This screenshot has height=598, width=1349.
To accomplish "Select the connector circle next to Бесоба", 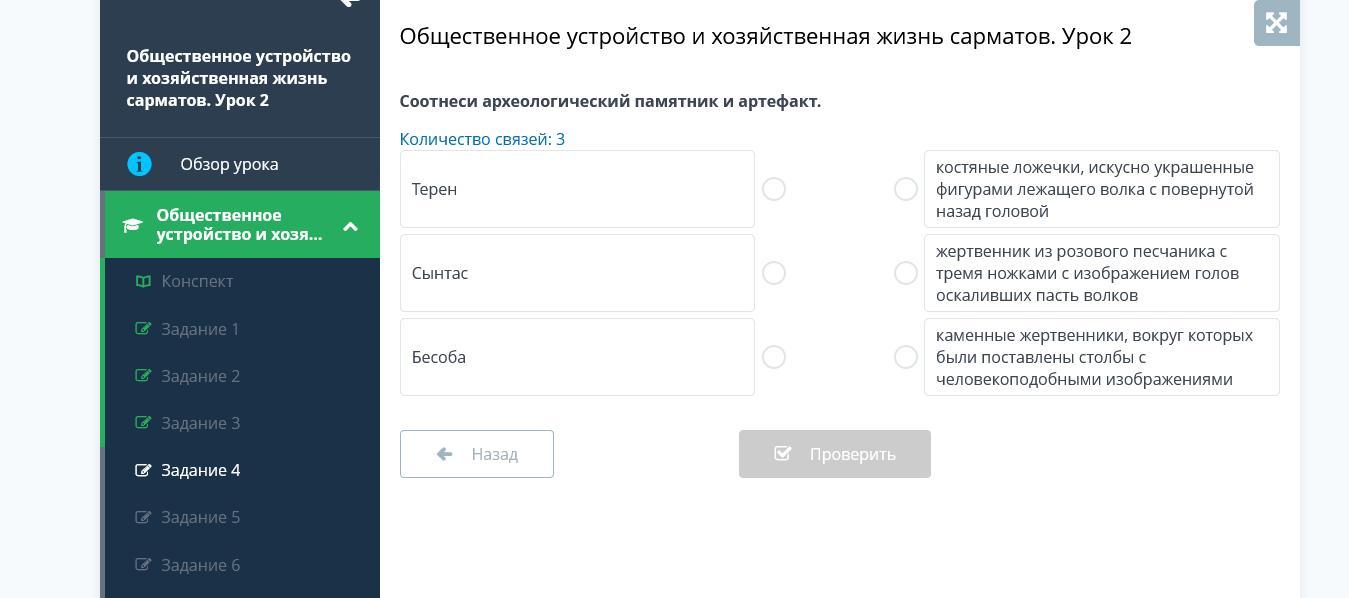I will point(773,357).
